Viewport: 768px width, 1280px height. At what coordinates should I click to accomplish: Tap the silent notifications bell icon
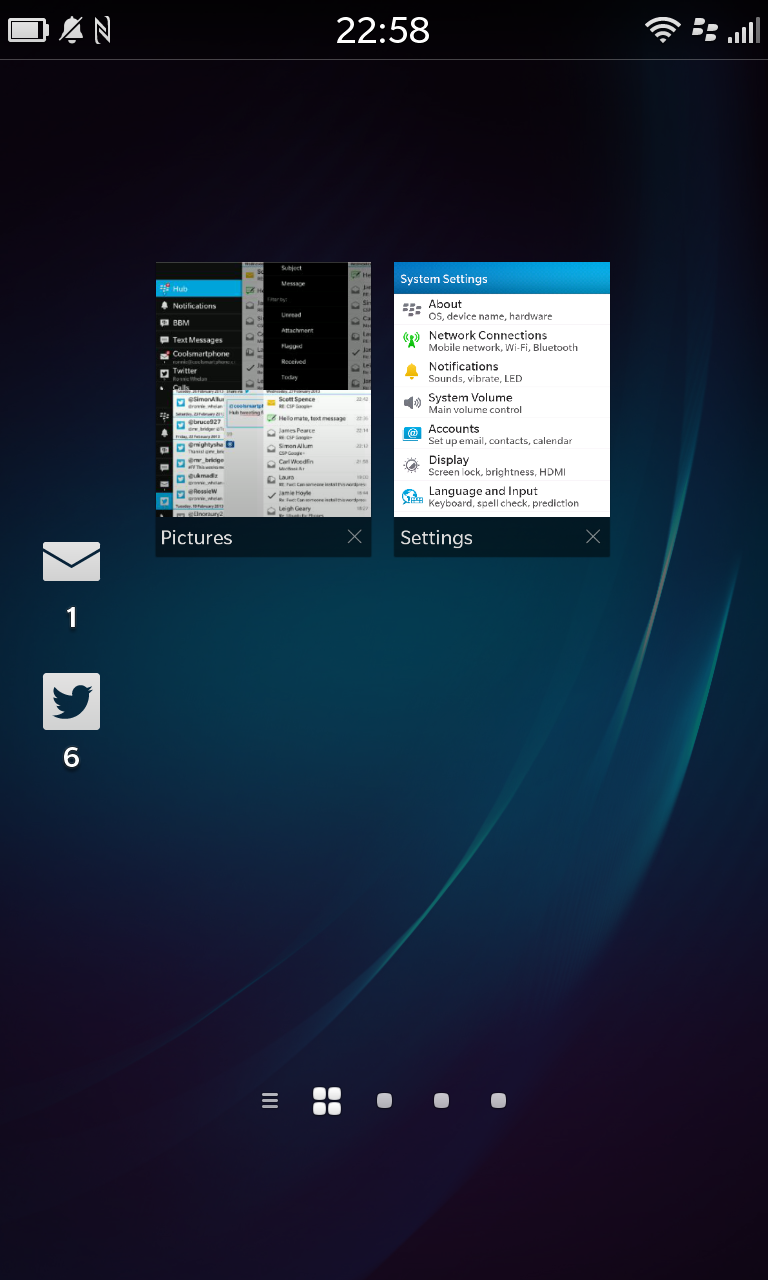coord(72,30)
